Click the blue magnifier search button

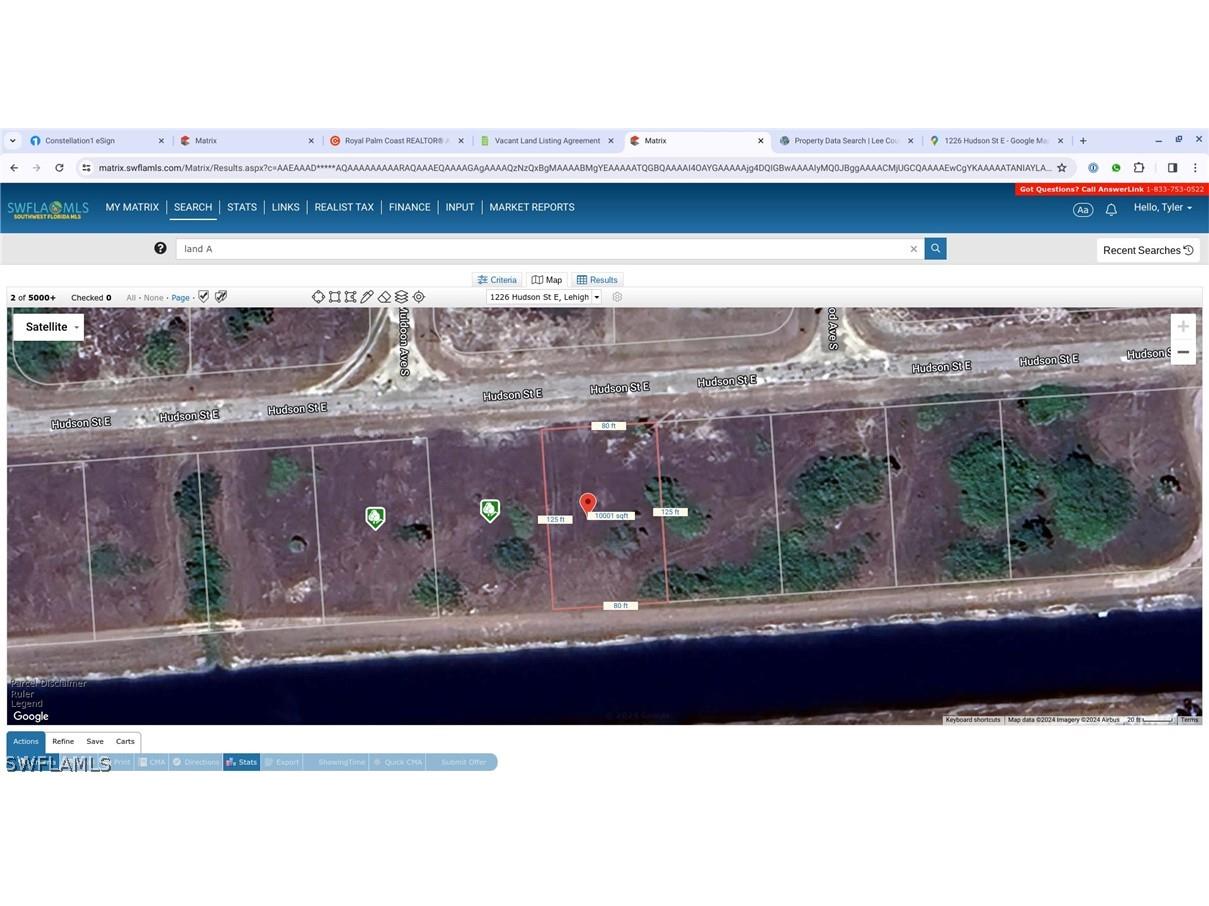click(935, 249)
